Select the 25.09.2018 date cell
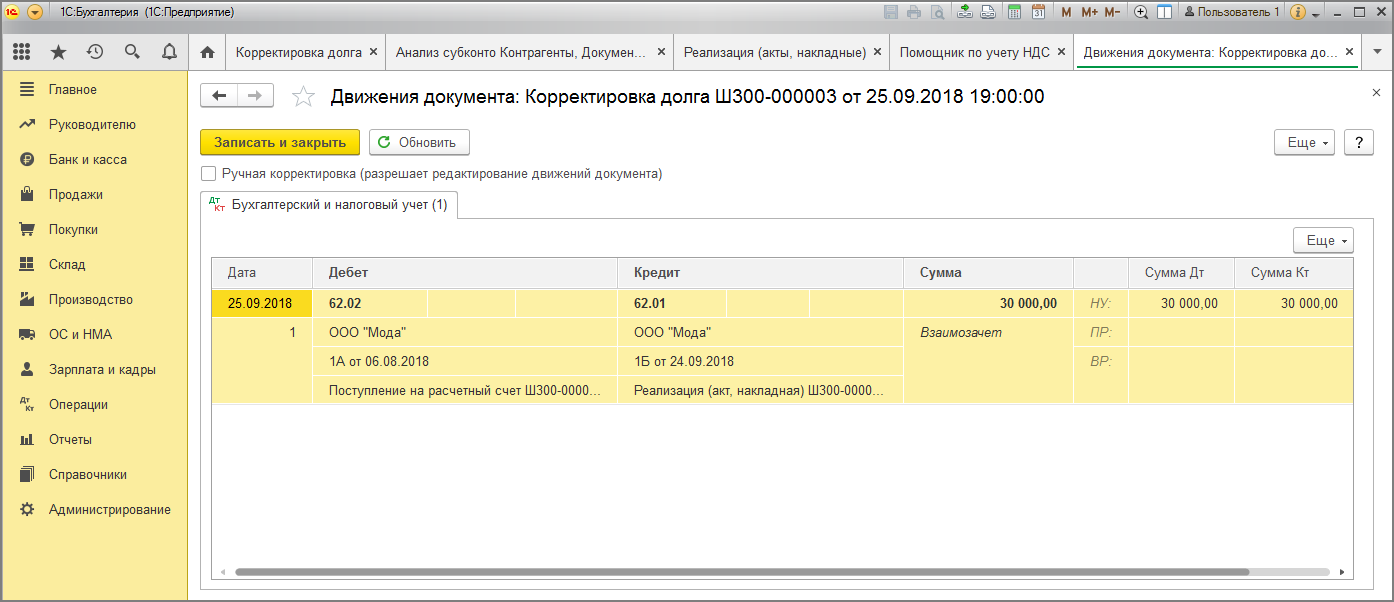Viewport: 1394px width, 602px height. 262,304
